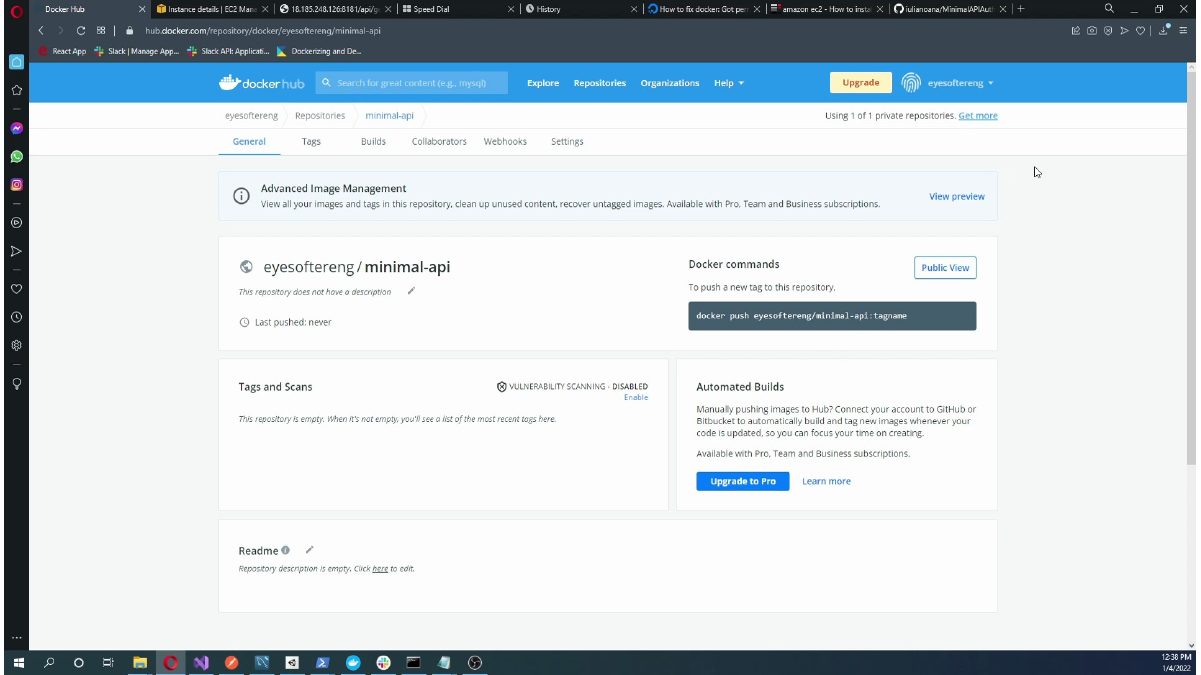Click the Learn more link

(x=826, y=481)
